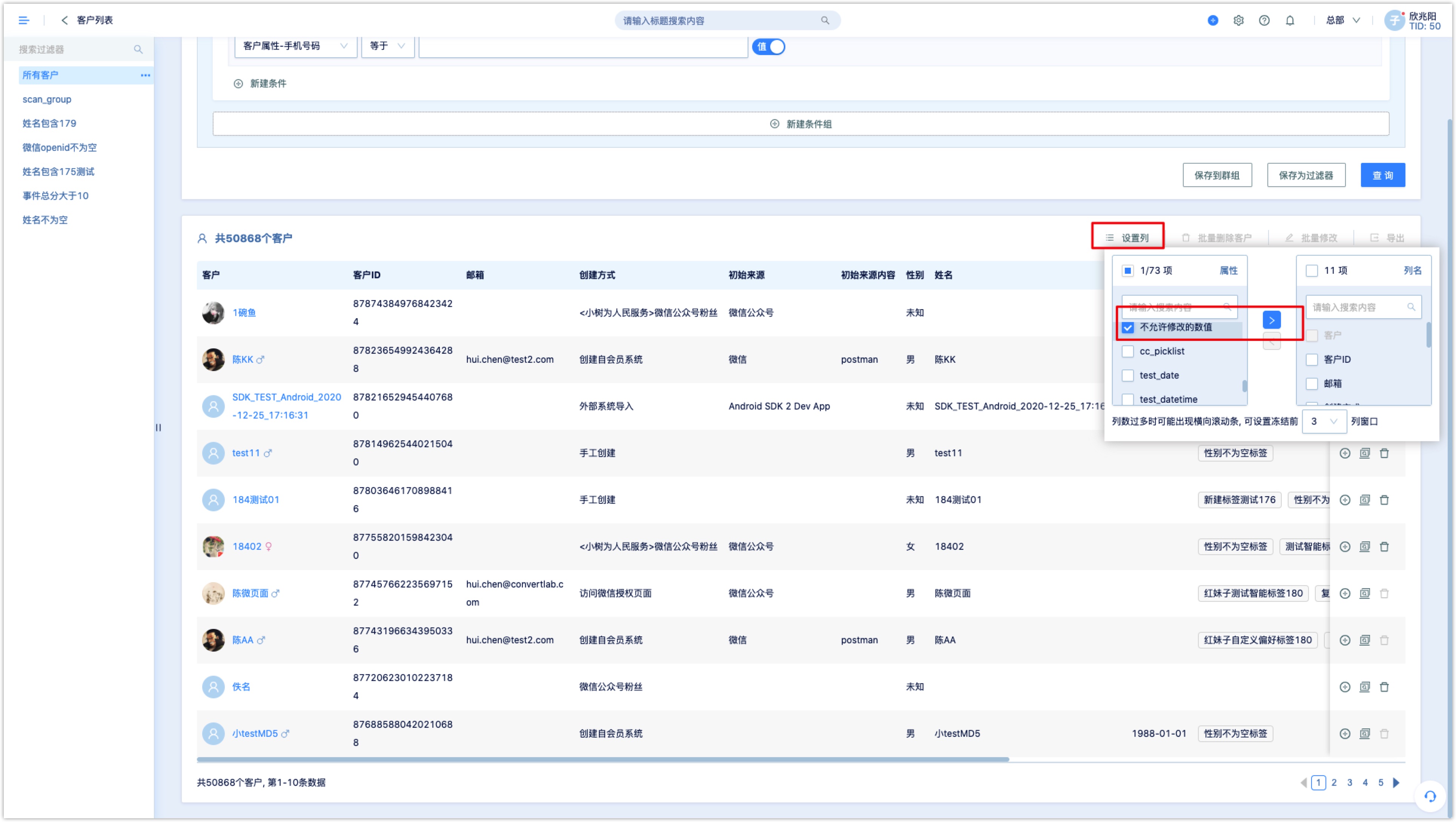This screenshot has width=1456, height=822.
Task: Collapse the sidebar with the divider handle
Action: 158,428
